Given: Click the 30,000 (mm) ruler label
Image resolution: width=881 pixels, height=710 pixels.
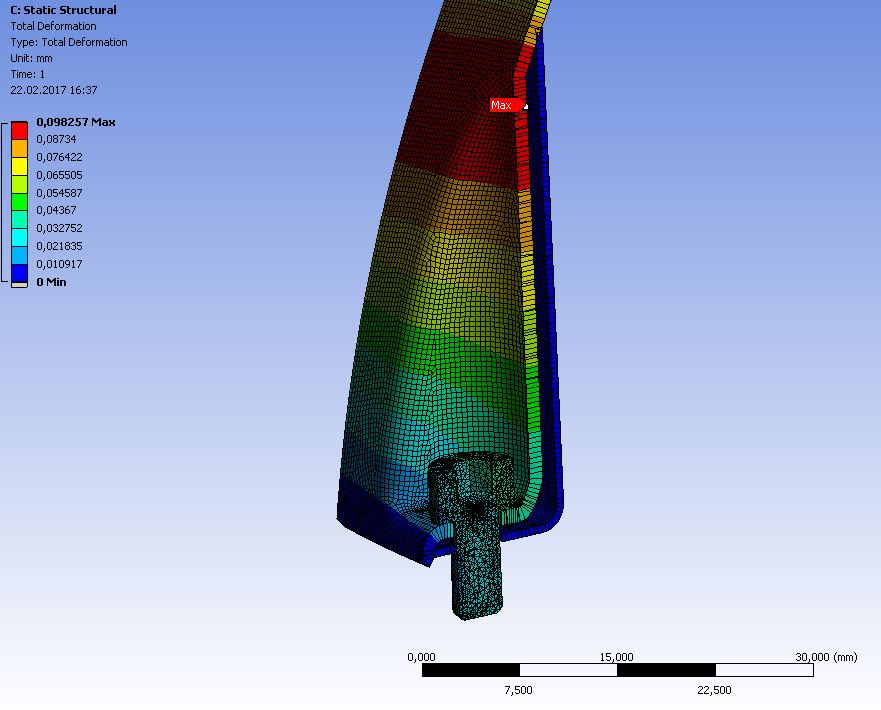Looking at the screenshot, I should (x=826, y=657).
